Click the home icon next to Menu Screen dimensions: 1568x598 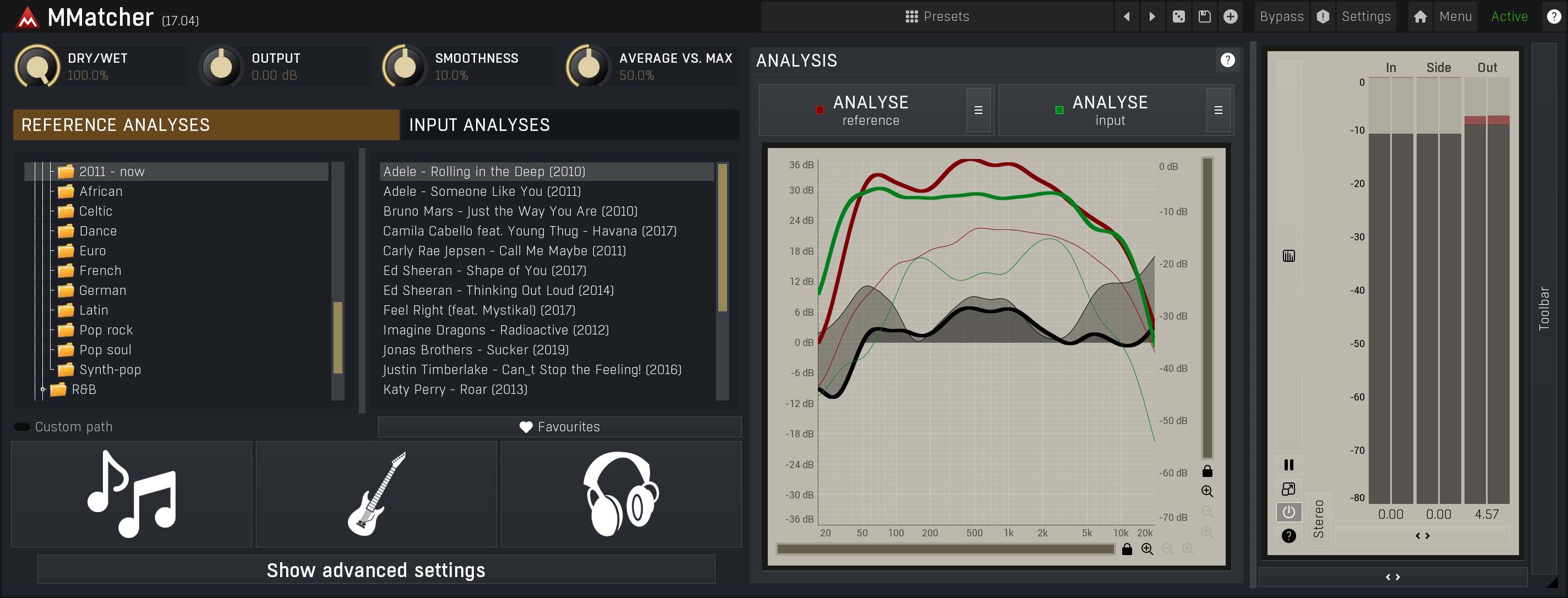1420,17
